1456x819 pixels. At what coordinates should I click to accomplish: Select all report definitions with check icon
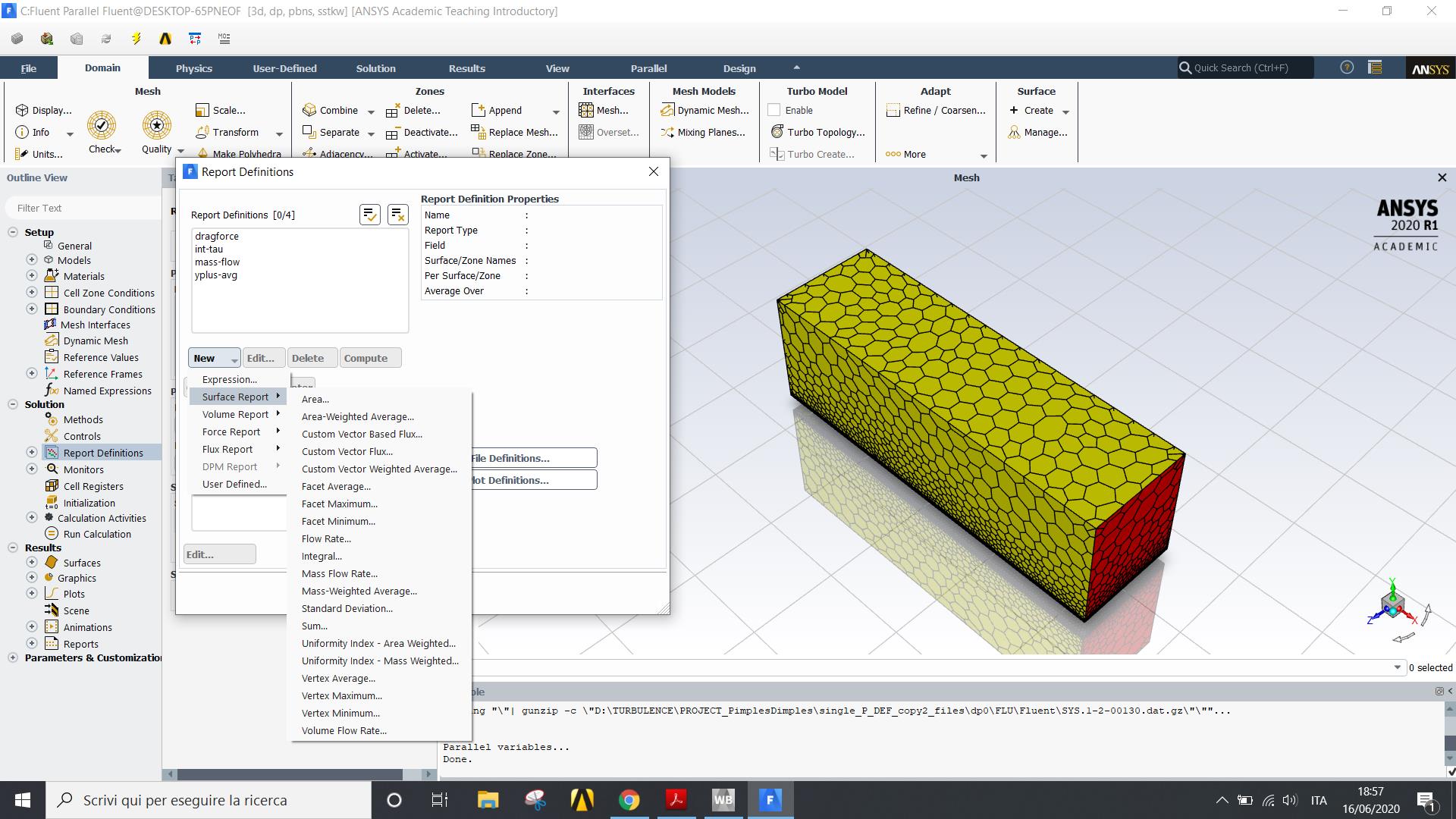pos(370,215)
